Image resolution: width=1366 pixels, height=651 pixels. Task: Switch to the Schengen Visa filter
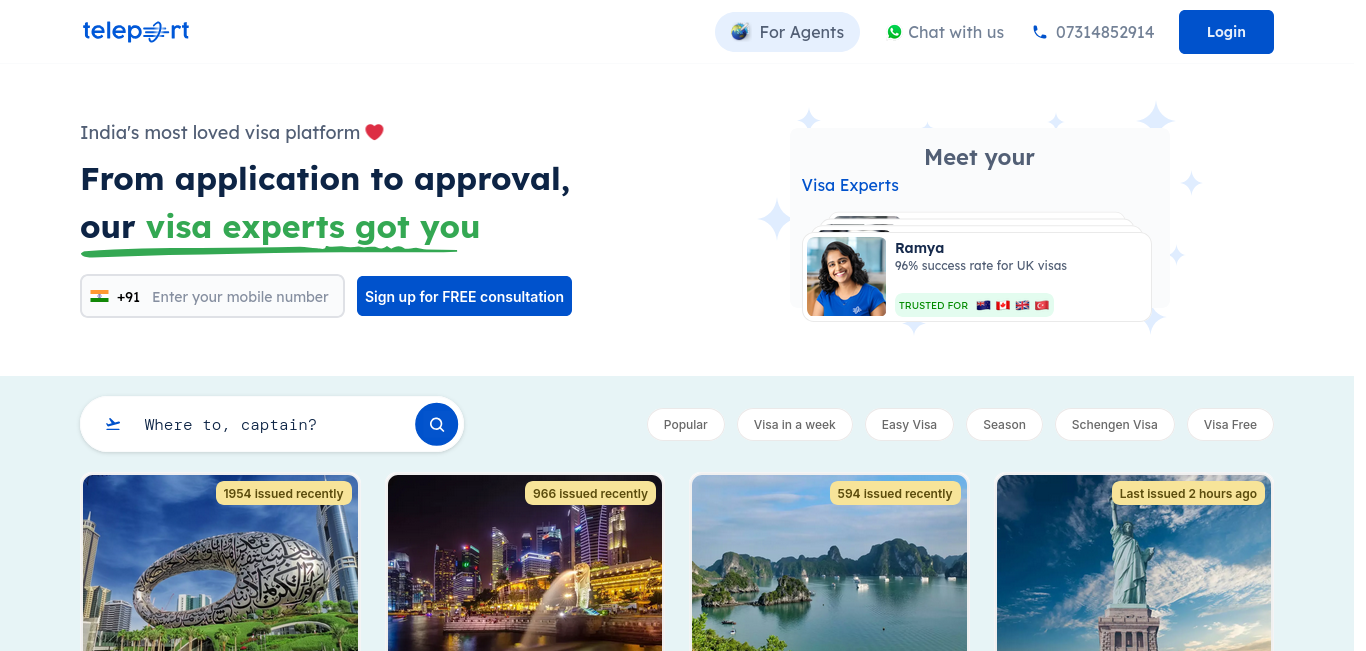coord(1114,424)
